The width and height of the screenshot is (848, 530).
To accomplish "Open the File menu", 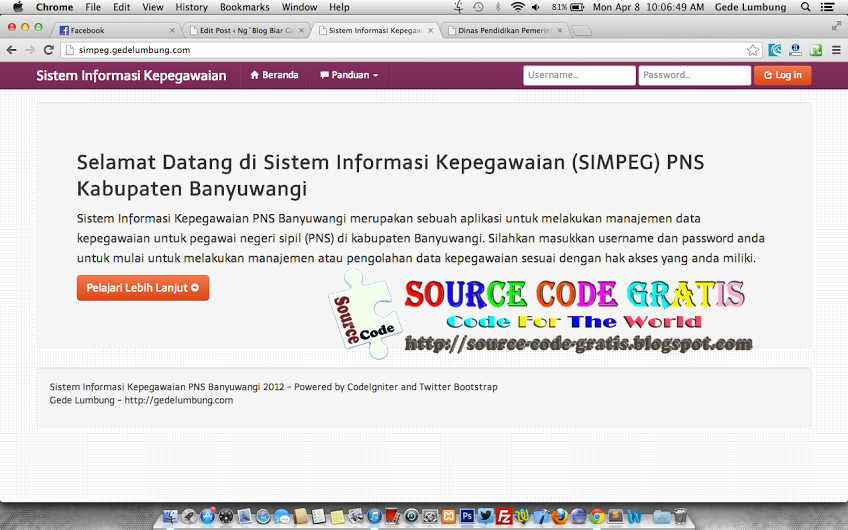I will pos(93,7).
